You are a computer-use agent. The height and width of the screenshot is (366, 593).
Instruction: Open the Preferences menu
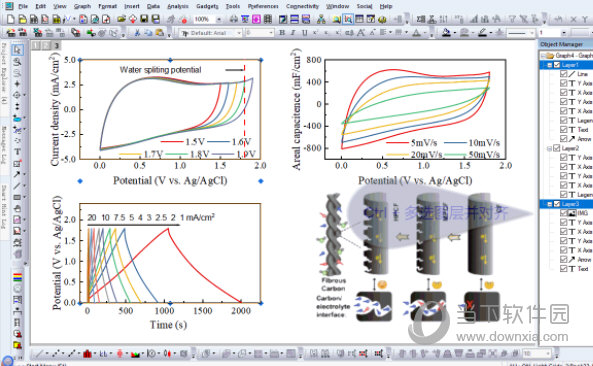263,6
